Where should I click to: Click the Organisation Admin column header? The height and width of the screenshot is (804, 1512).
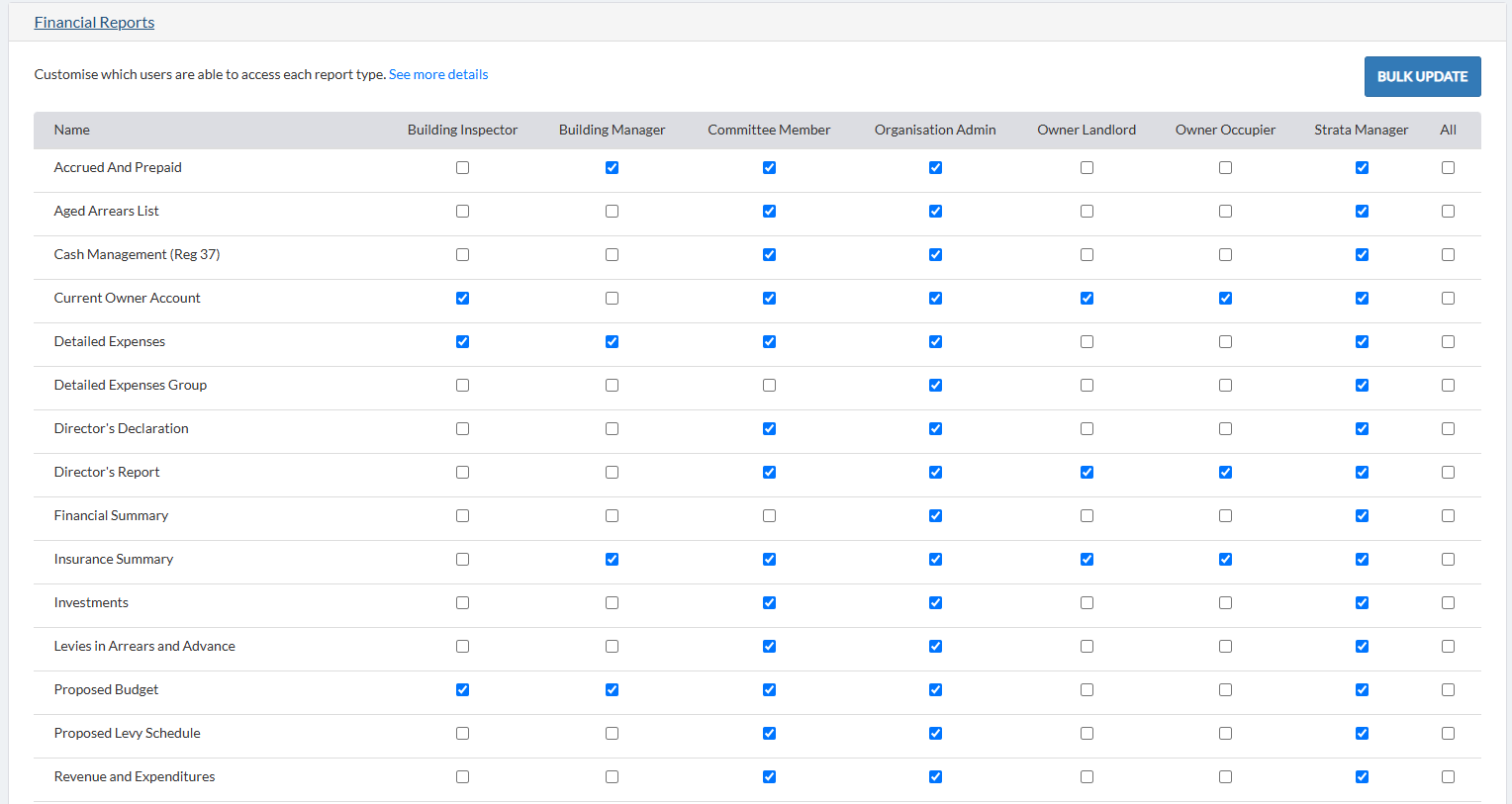(x=935, y=130)
